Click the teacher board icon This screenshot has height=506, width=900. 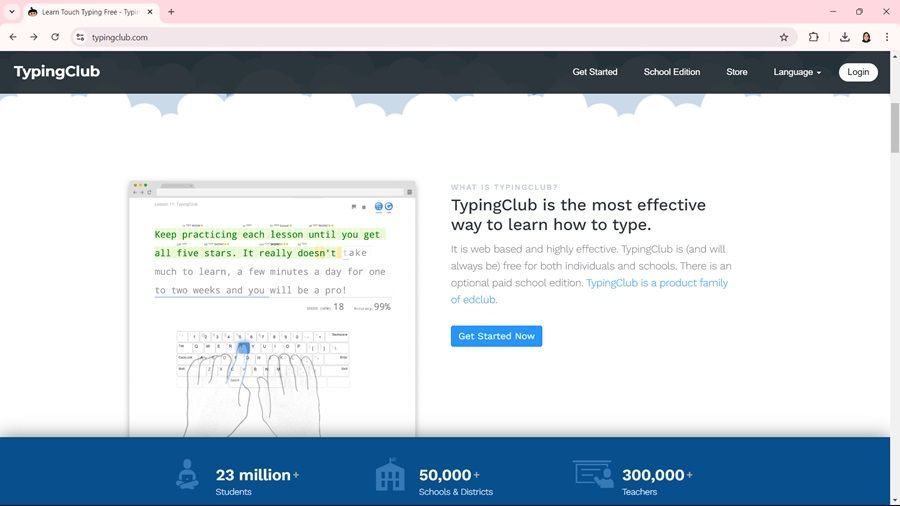[593, 474]
